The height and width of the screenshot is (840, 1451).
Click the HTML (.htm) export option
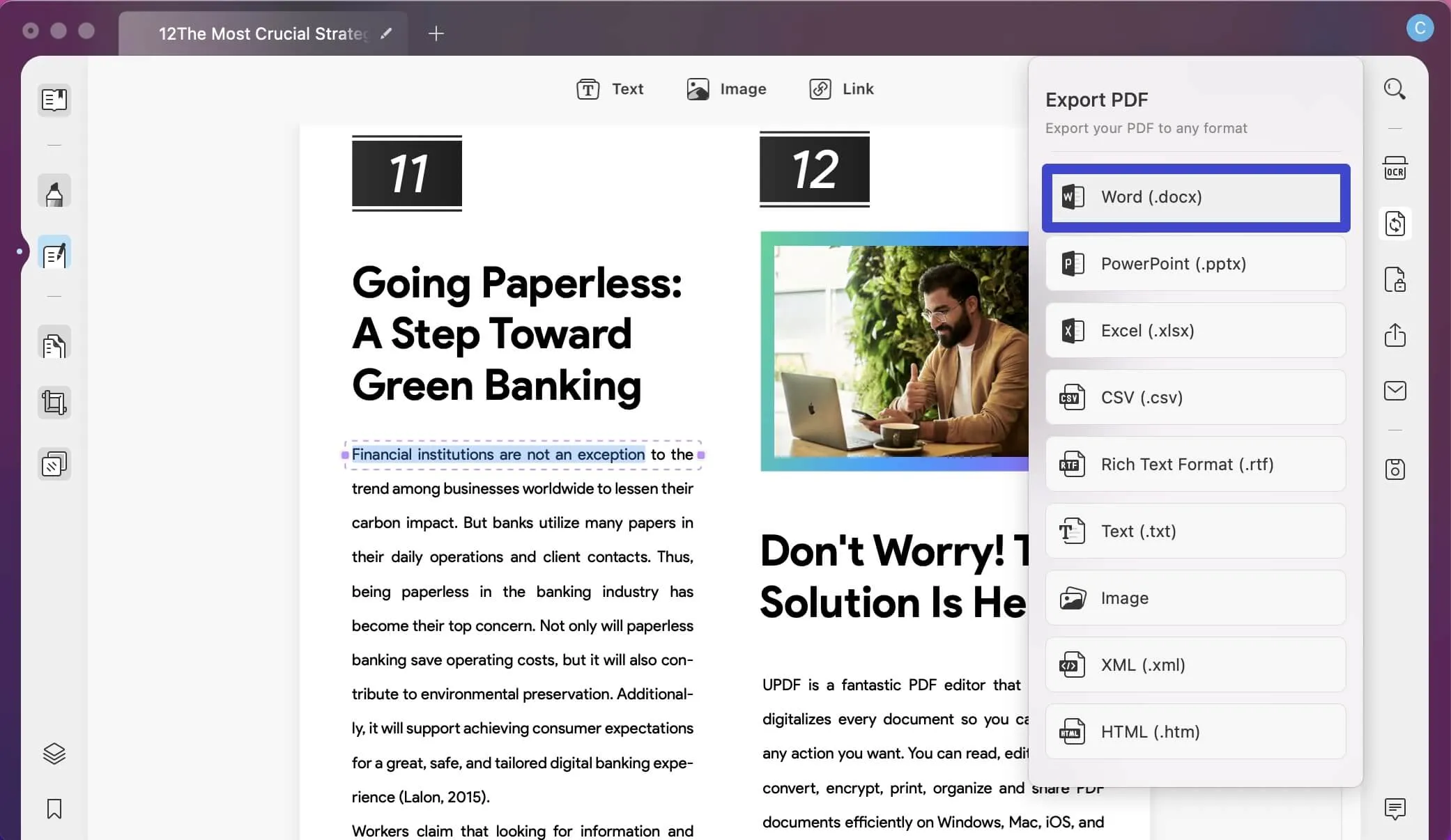[x=1197, y=731]
